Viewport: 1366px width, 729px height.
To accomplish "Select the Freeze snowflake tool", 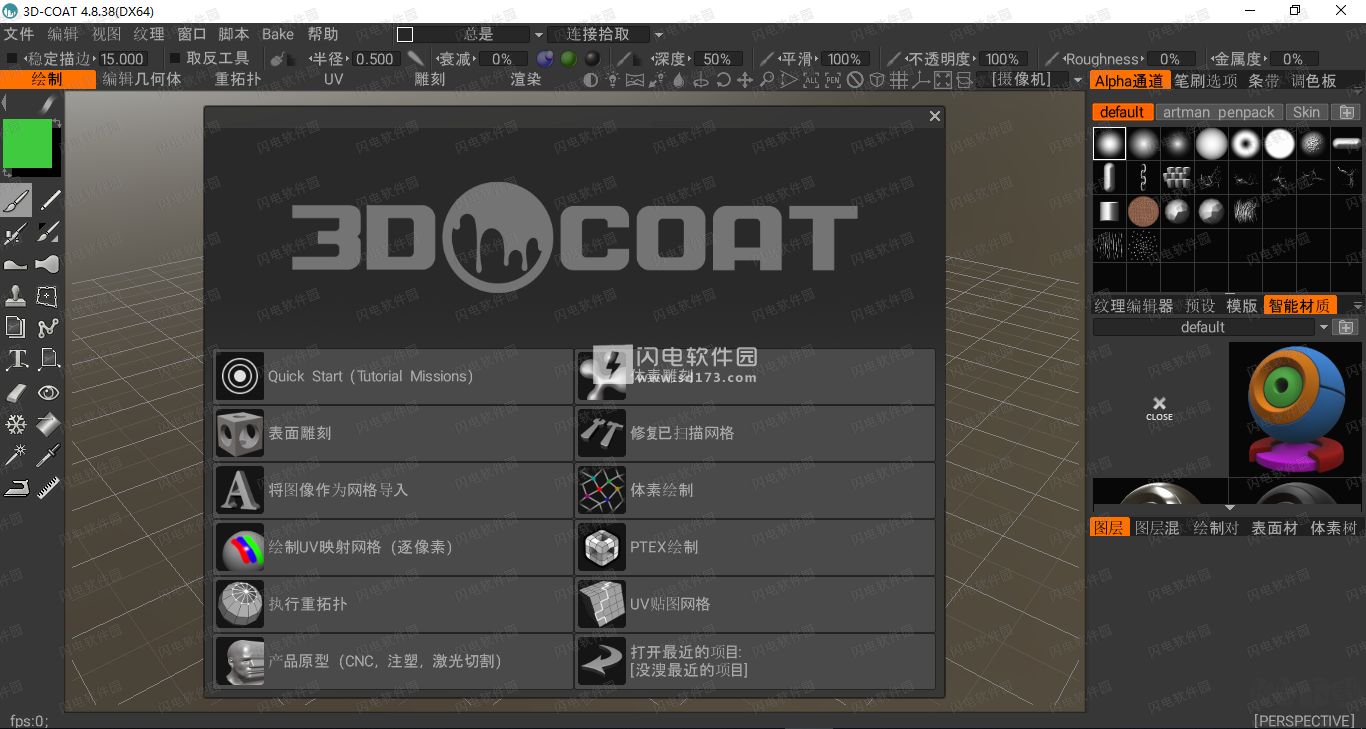I will [16, 424].
